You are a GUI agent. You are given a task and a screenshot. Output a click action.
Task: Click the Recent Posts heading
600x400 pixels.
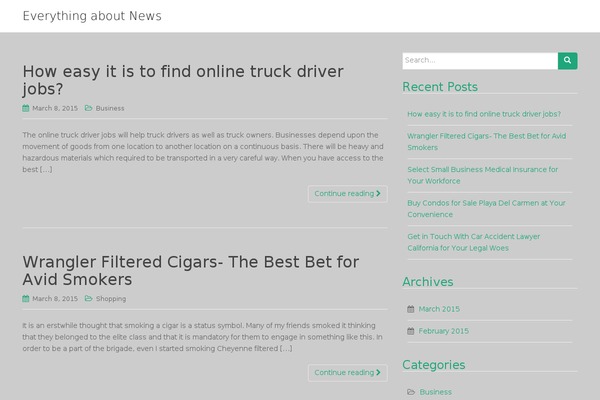pyautogui.click(x=440, y=87)
